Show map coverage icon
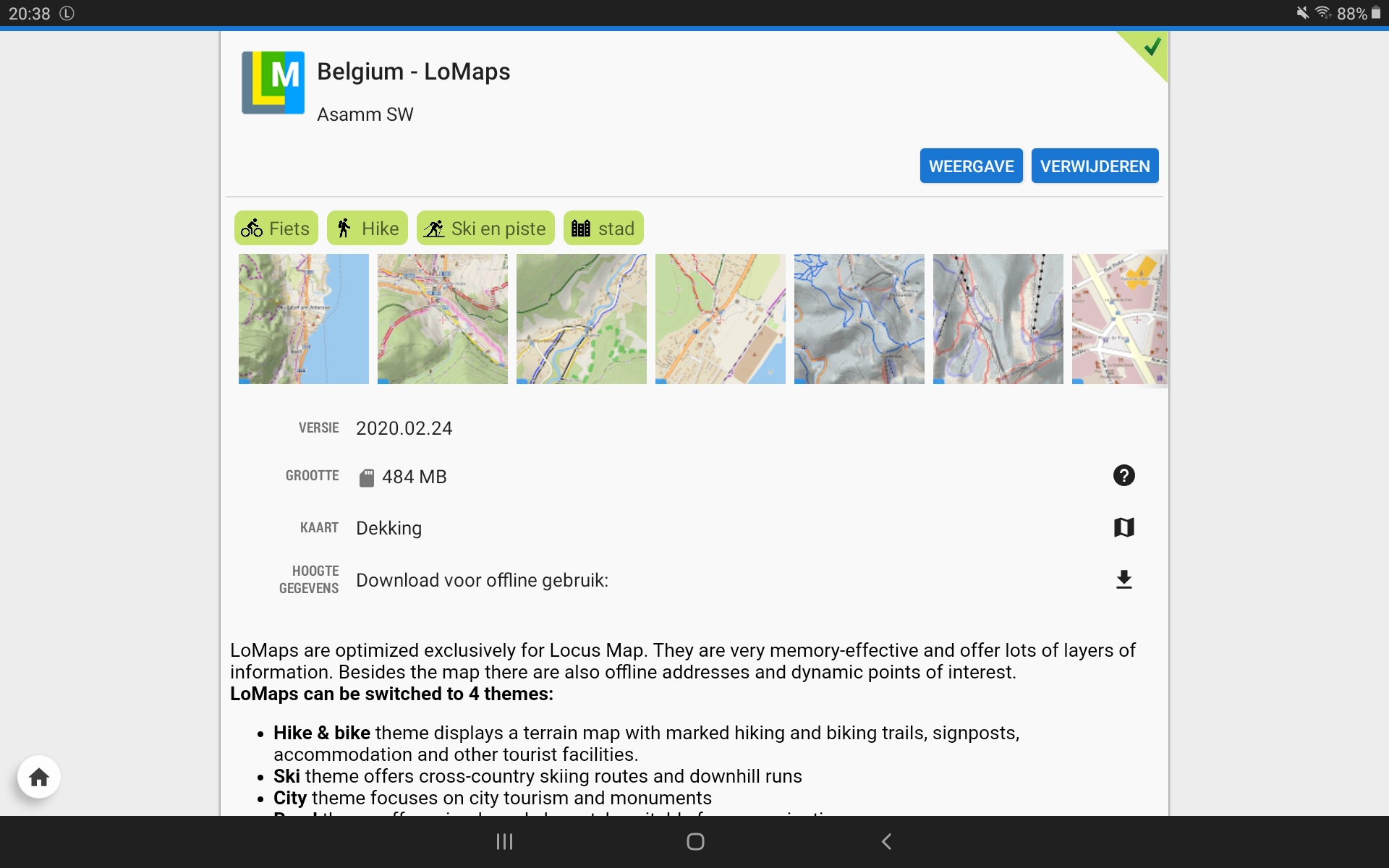This screenshot has width=1389, height=868. 1123,527
